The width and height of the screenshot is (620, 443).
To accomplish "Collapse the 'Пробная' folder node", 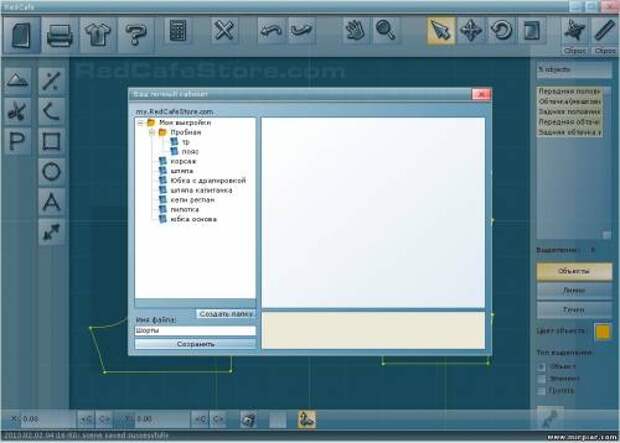I will click(x=152, y=133).
